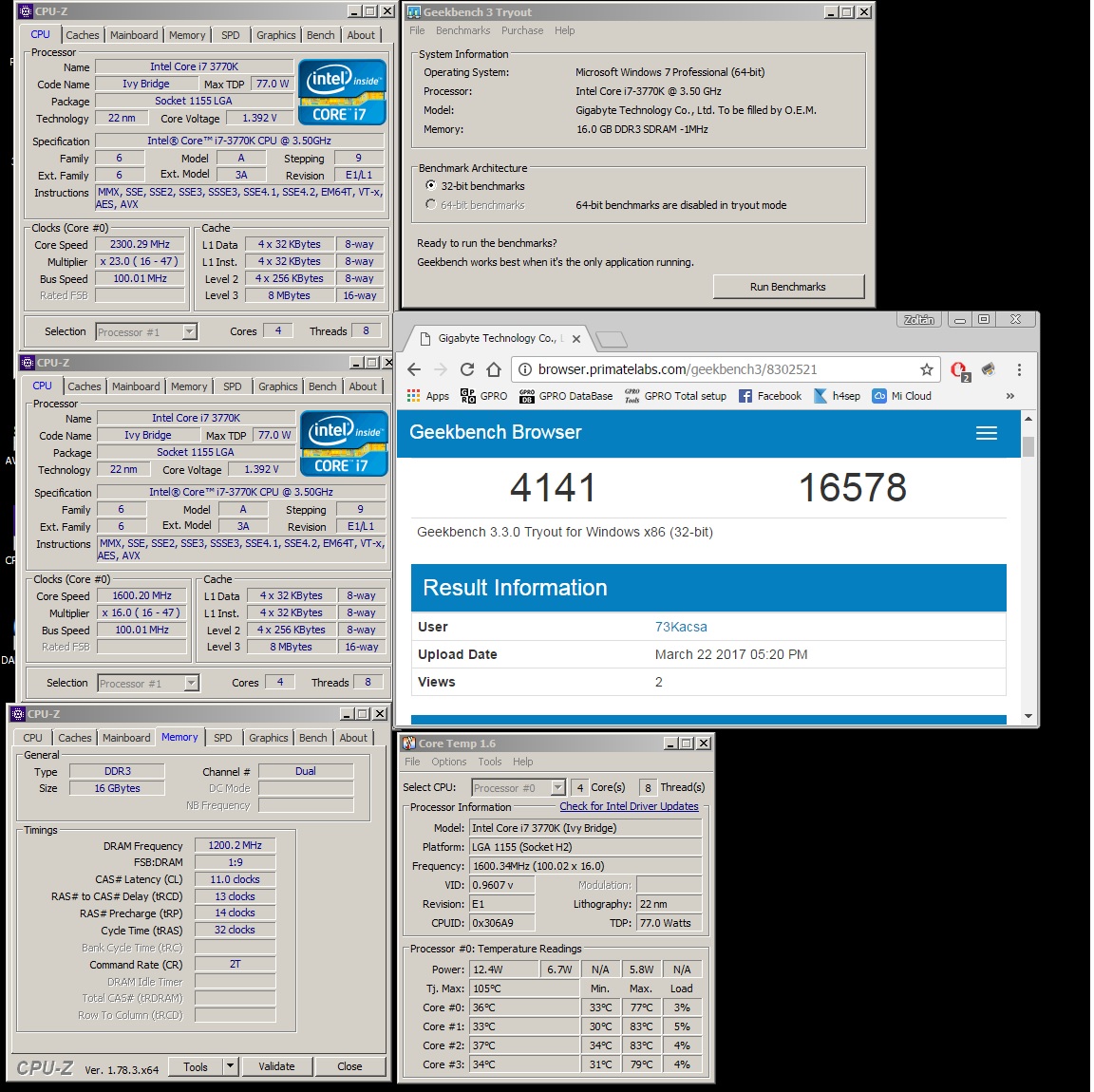
Task: Expand the Select CPU dropdown in Core Temp
Action: coord(557,788)
